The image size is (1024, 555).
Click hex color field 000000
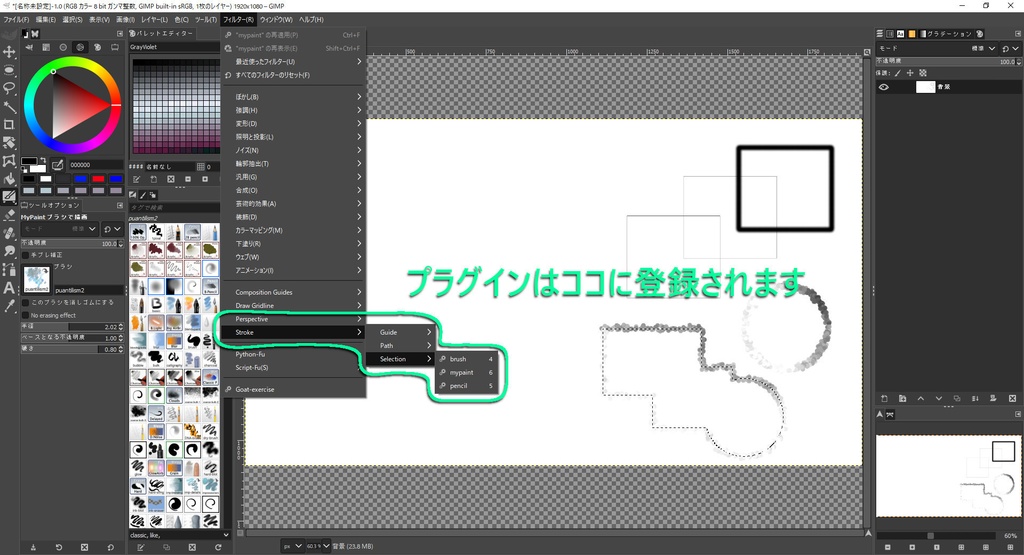tap(95, 165)
